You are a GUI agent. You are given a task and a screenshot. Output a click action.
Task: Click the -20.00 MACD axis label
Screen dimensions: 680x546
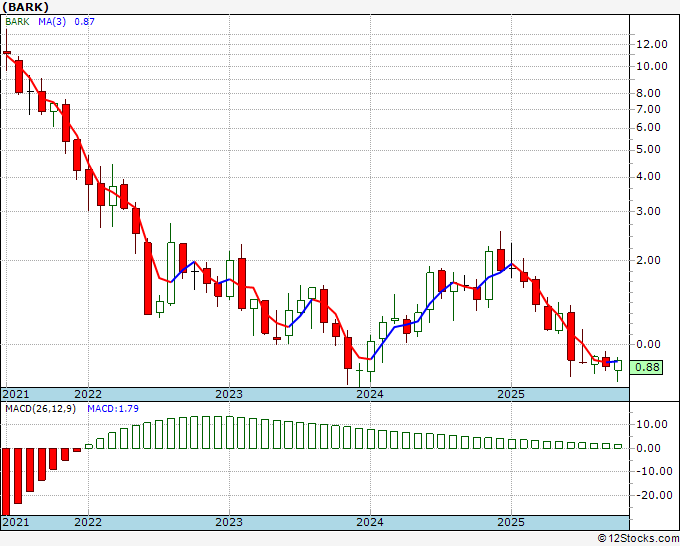coord(652,495)
